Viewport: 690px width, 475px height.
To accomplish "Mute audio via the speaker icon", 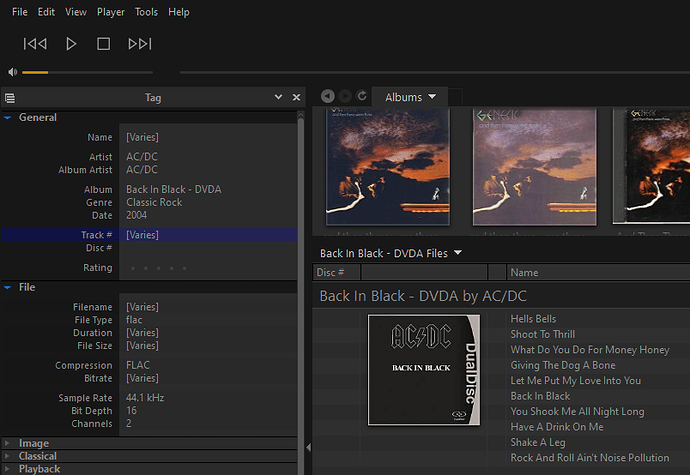I will 13,72.
